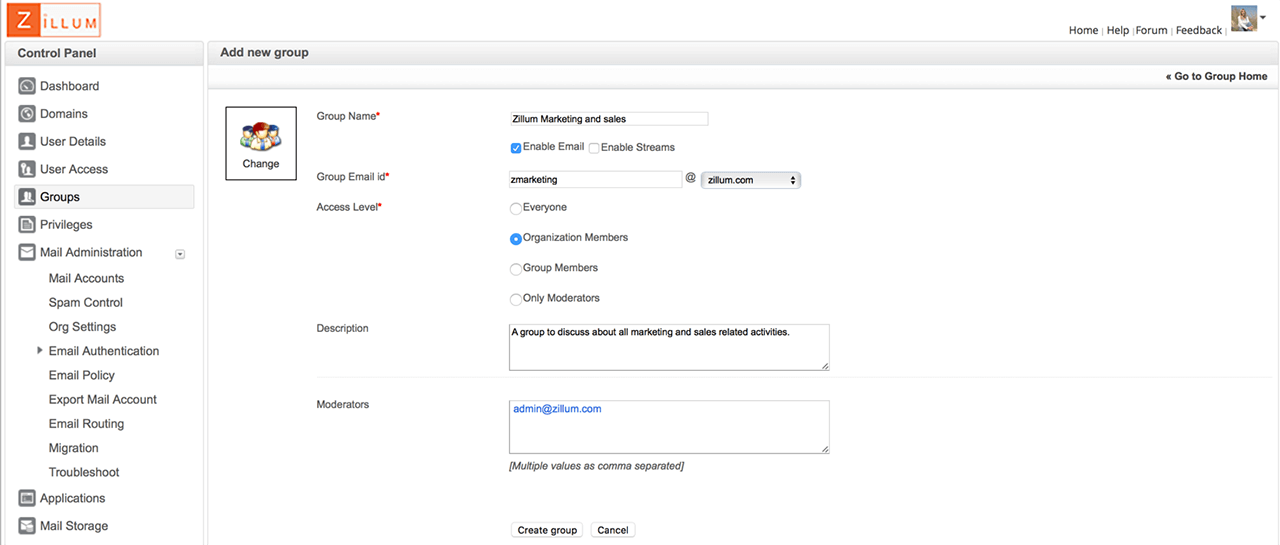This screenshot has width=1280, height=545.
Task: Open Mail Administration section
Action: click(x=91, y=253)
